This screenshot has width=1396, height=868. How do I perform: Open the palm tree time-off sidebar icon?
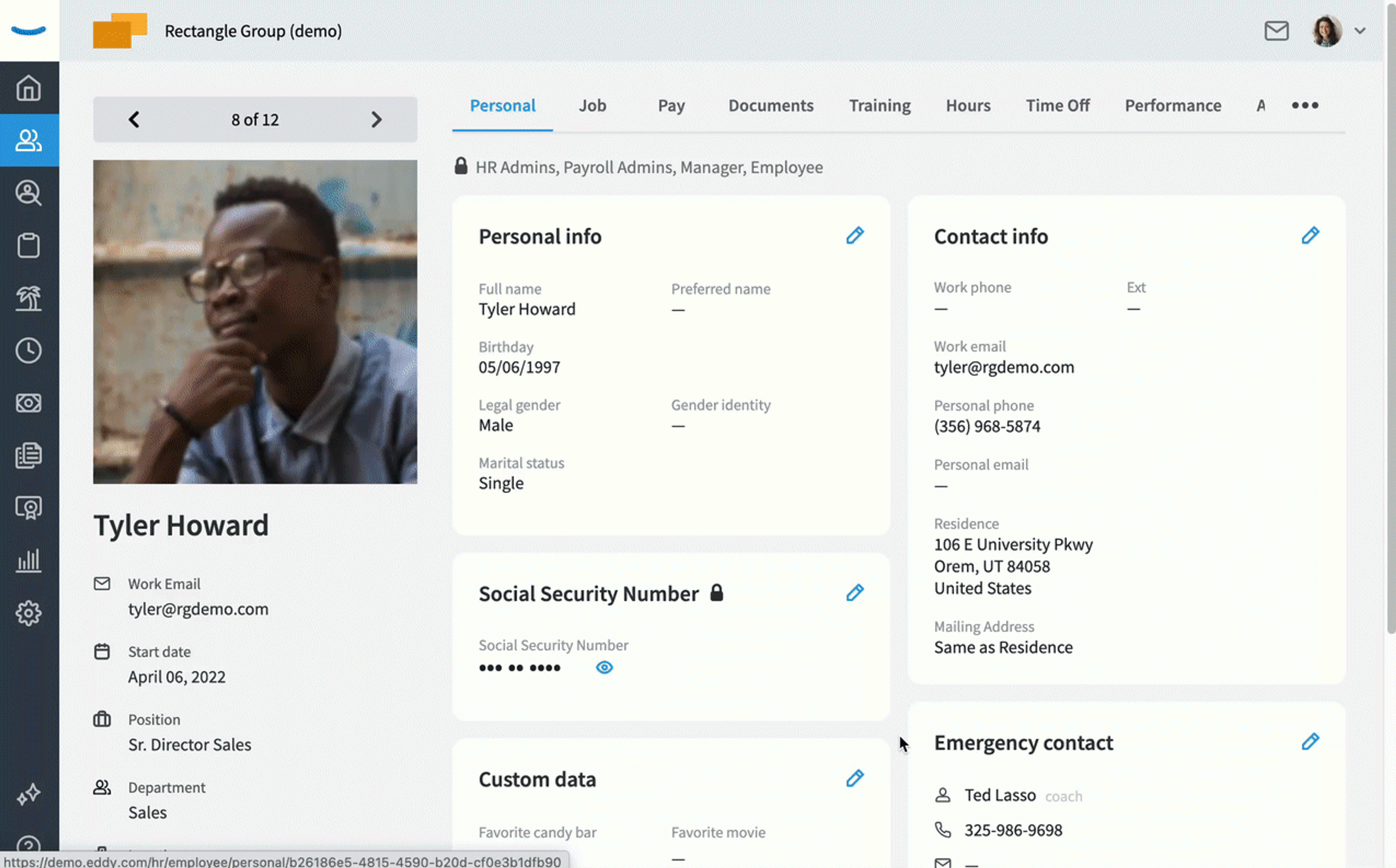tap(28, 298)
